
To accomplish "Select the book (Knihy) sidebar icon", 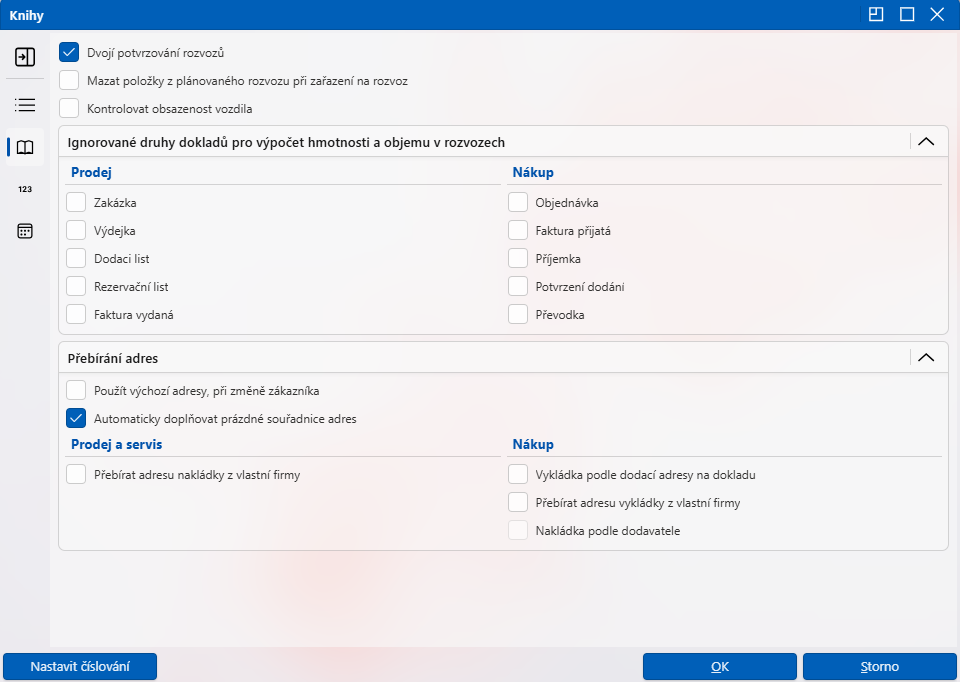I will 25,147.
